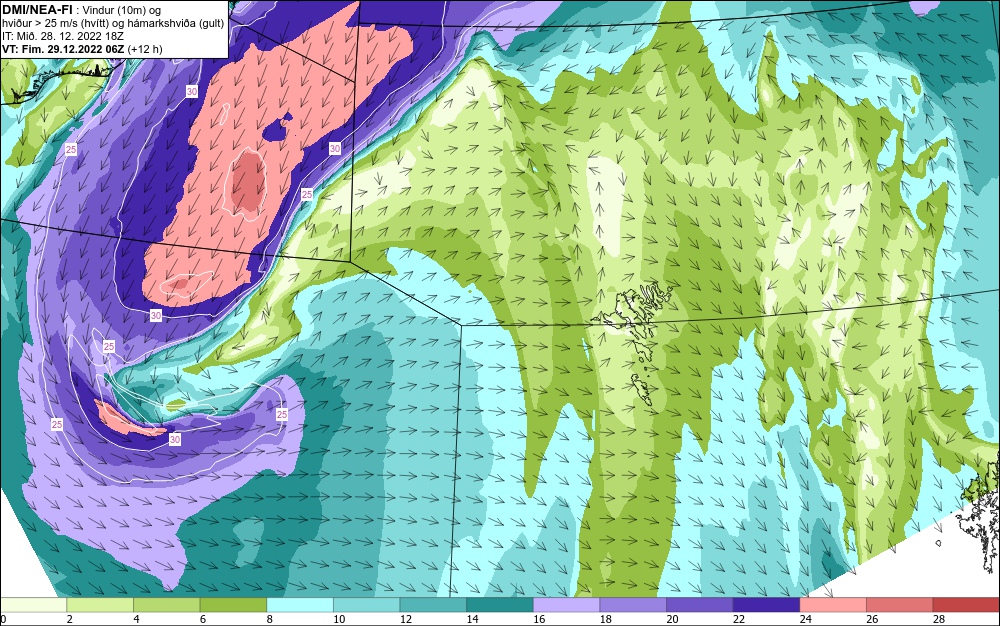1000x626 pixels.
Task: Select the legend scale number 28
Action: (x=939, y=619)
